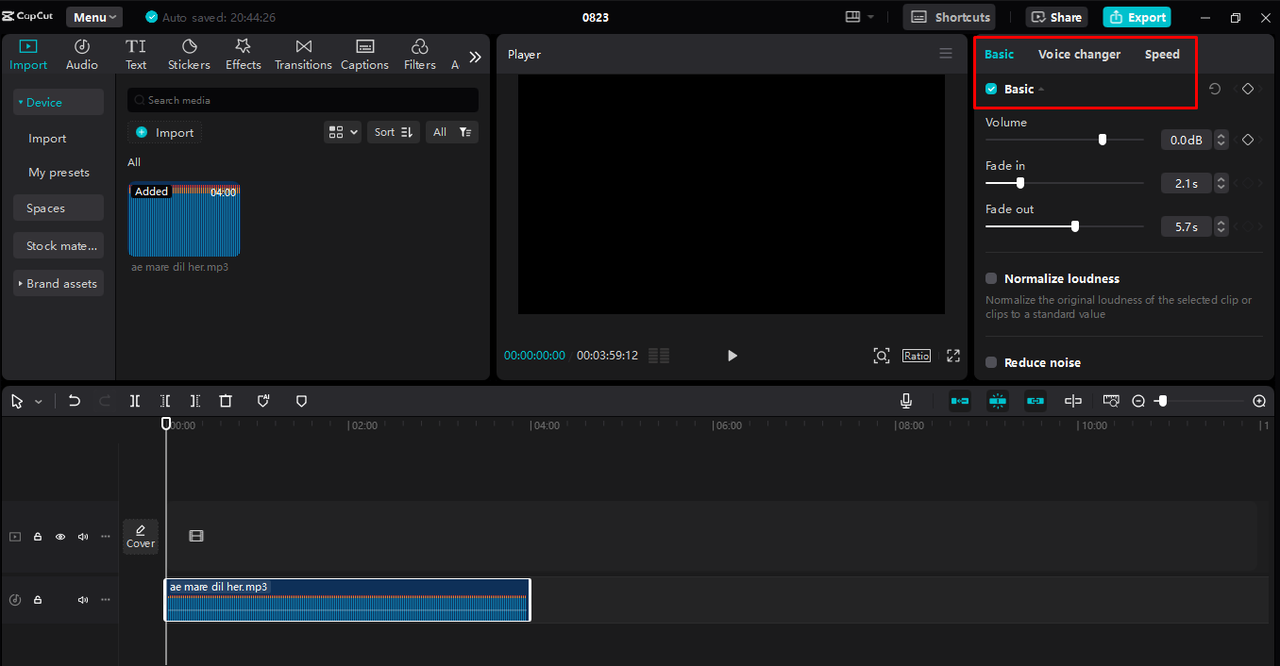Open the Player hamburger menu

click(x=946, y=54)
